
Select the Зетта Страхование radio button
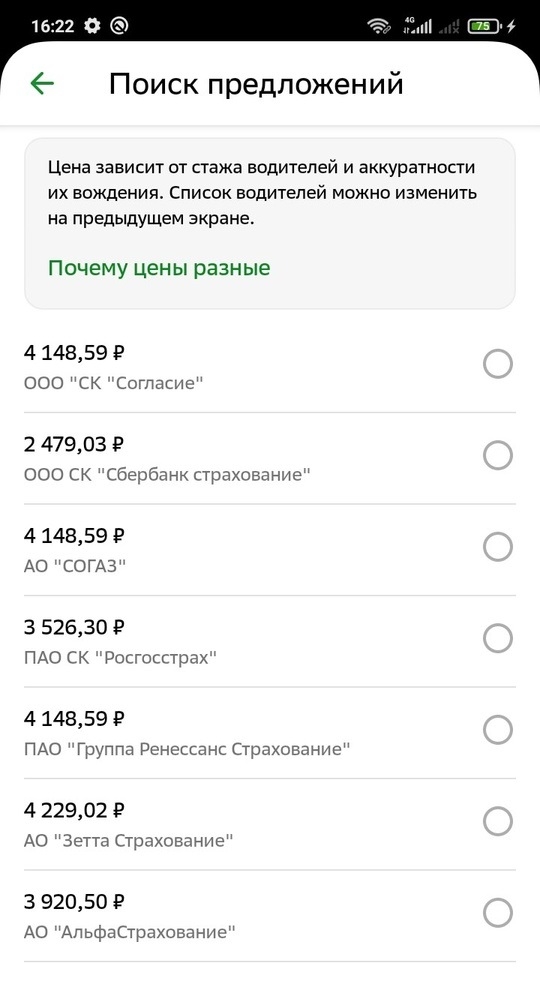498,821
